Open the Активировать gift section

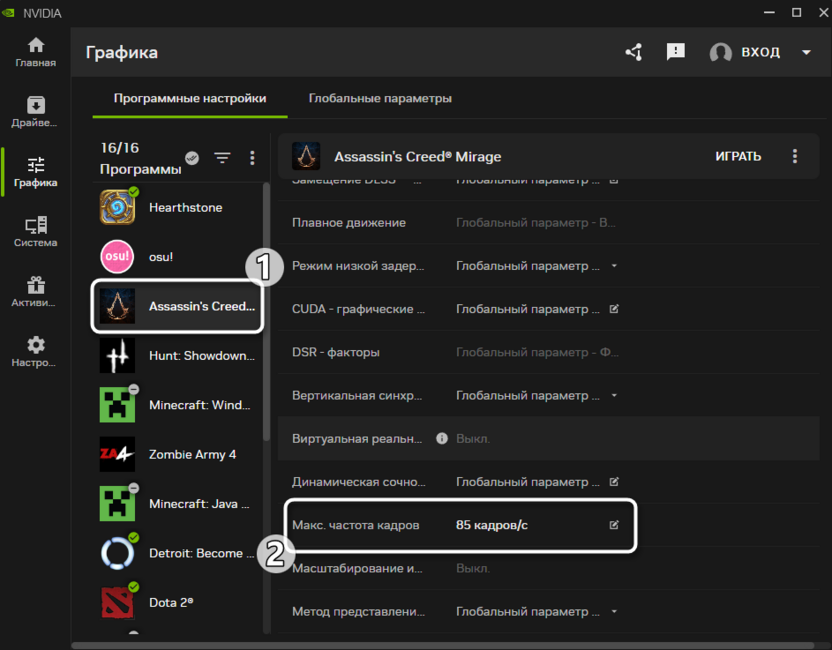point(36,292)
